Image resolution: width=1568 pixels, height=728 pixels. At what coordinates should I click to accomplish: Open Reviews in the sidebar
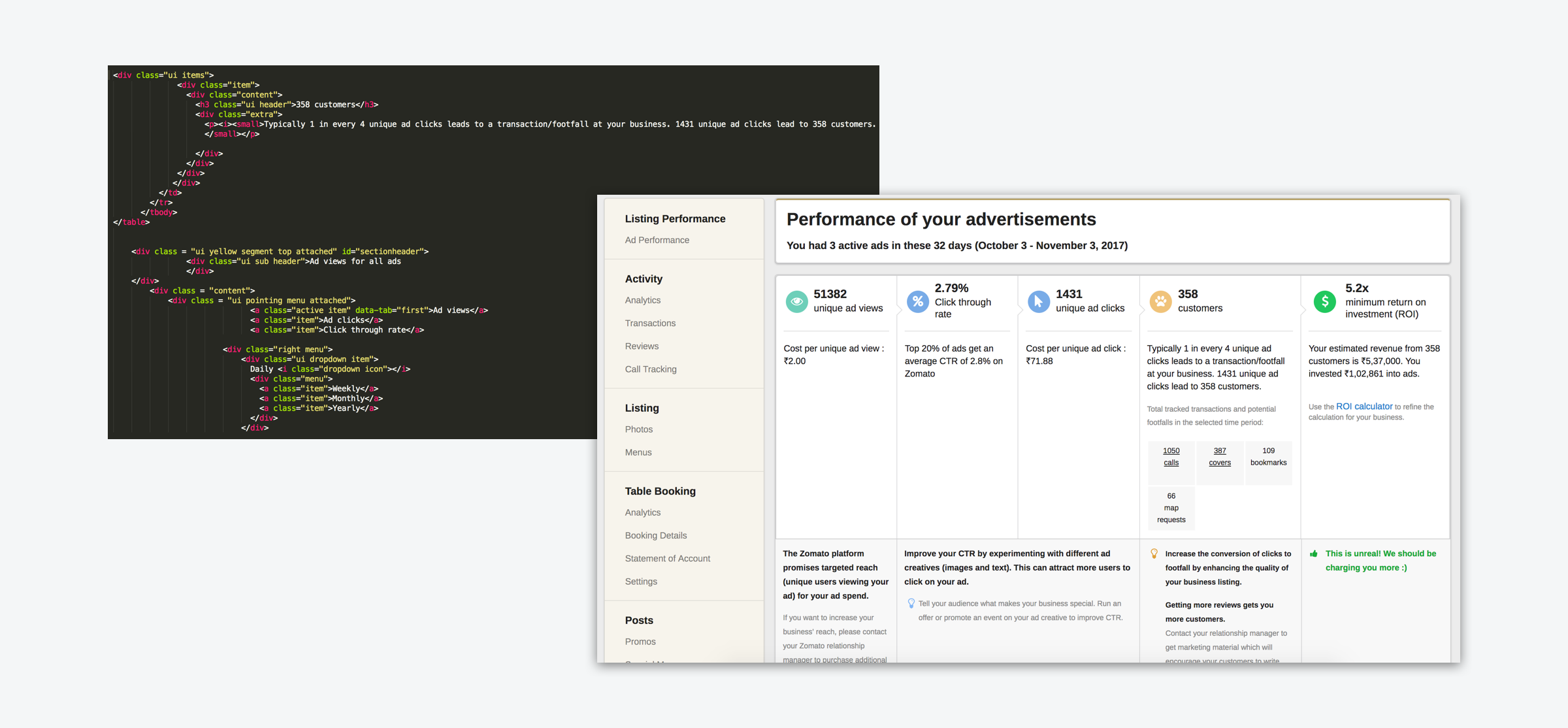pos(642,346)
